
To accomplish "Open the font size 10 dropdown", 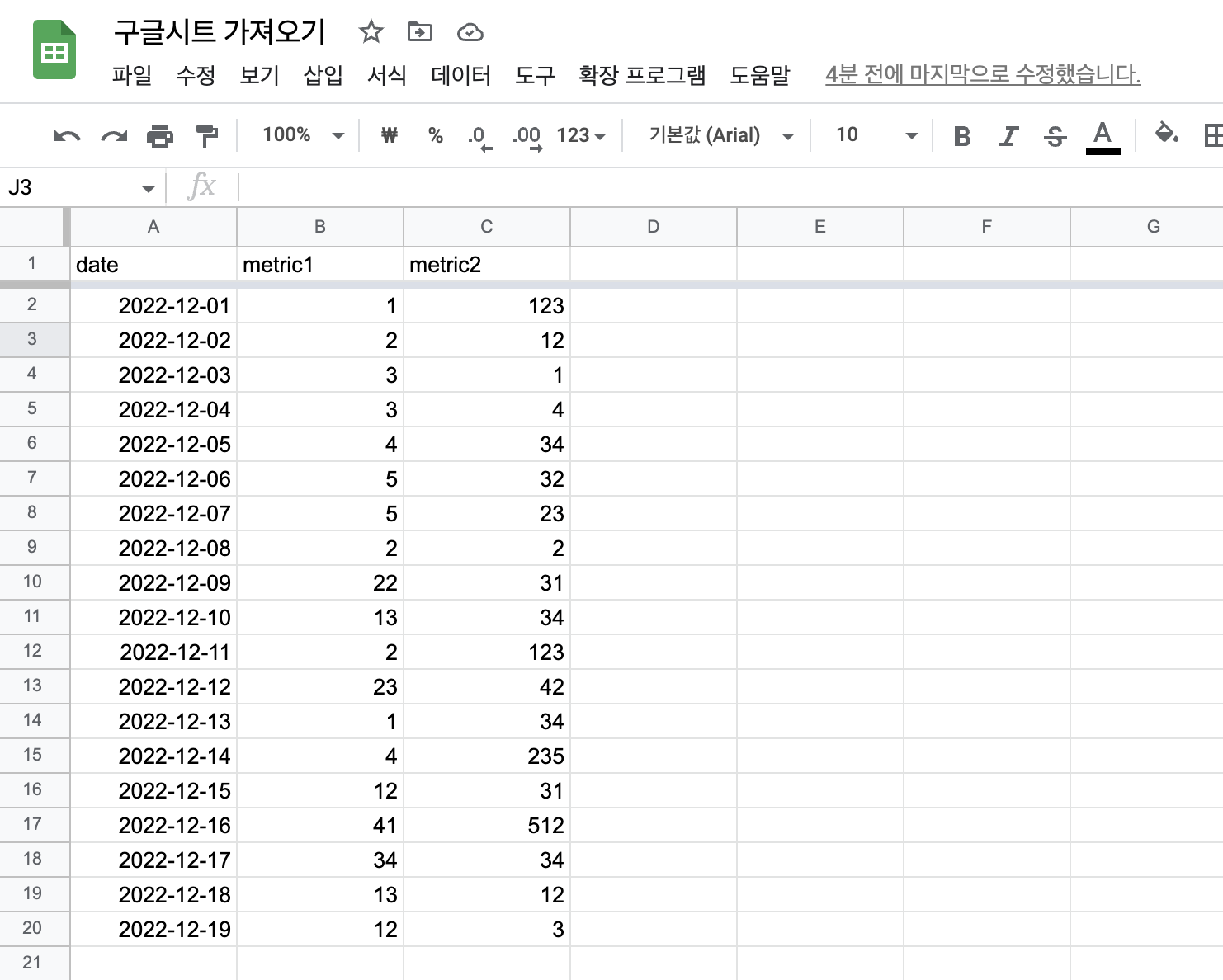I will click(876, 135).
